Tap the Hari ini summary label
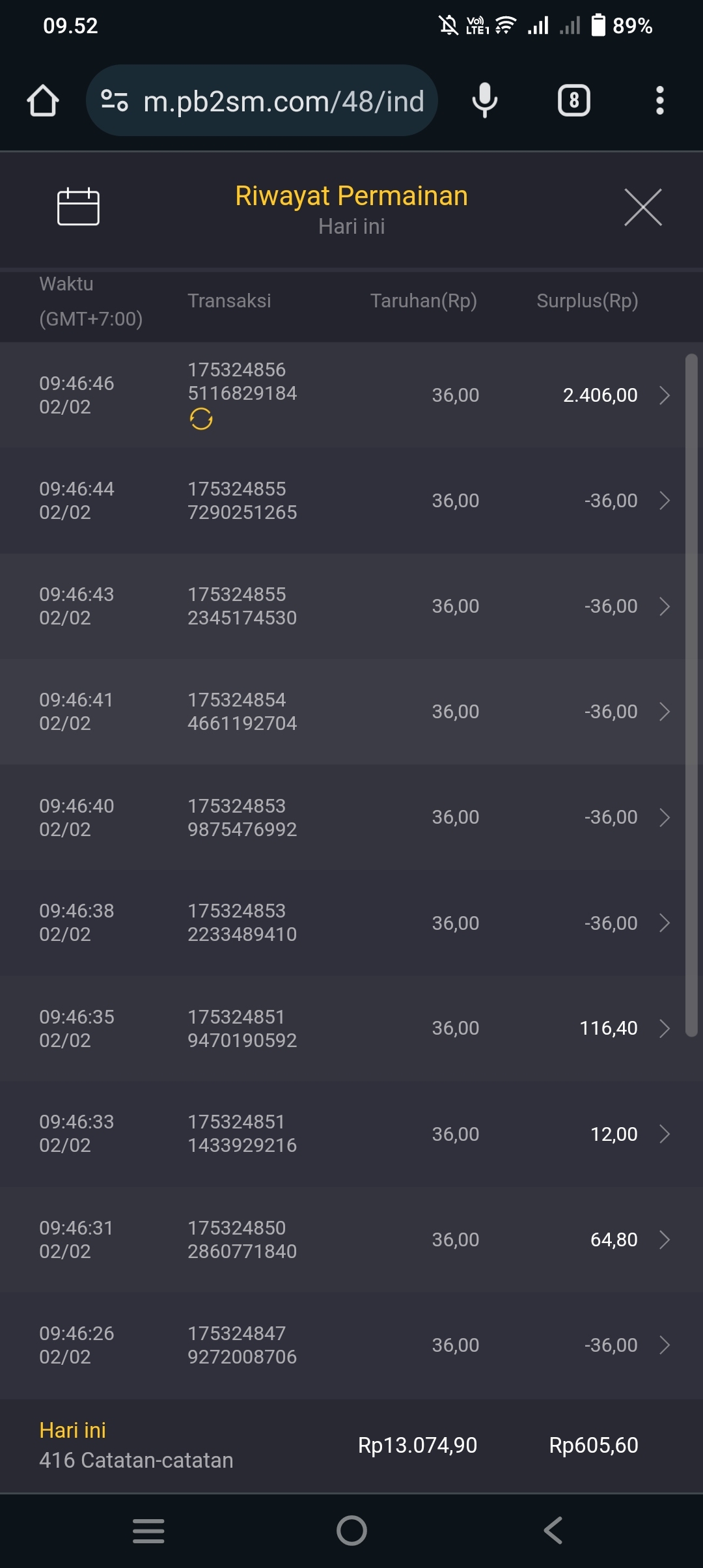 (72, 1430)
